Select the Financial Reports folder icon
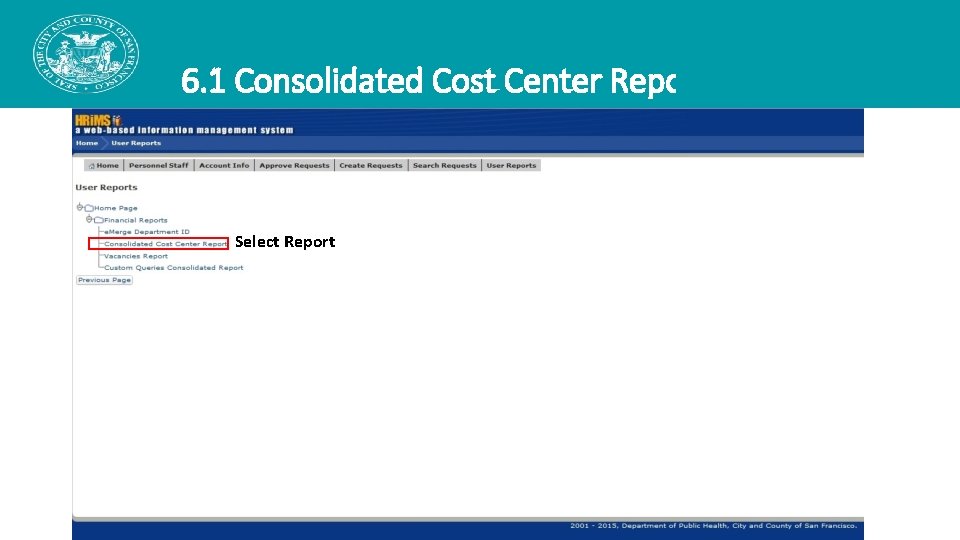 pyautogui.click(x=99, y=220)
